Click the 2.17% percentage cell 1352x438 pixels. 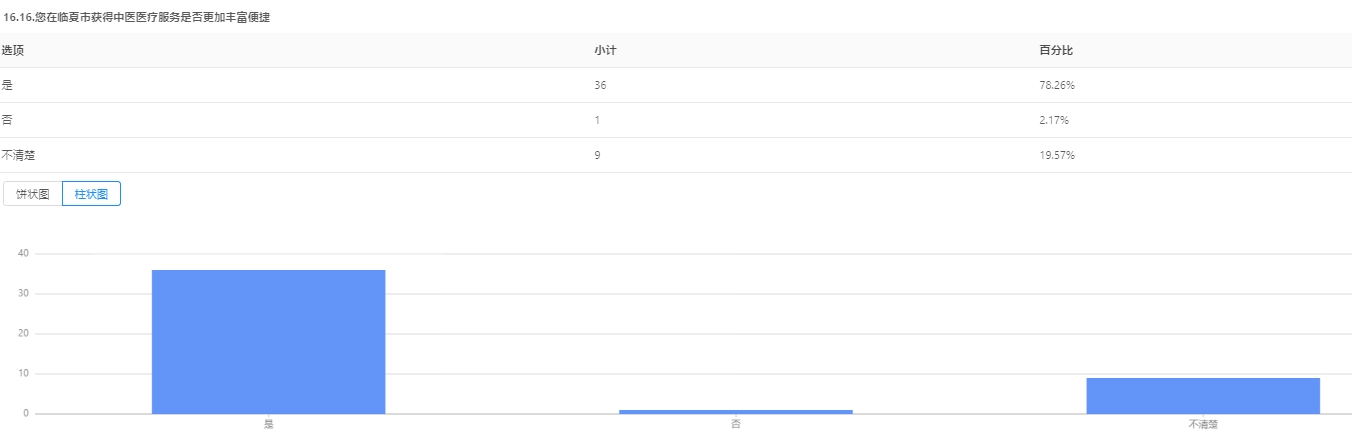pyautogui.click(x=1054, y=120)
